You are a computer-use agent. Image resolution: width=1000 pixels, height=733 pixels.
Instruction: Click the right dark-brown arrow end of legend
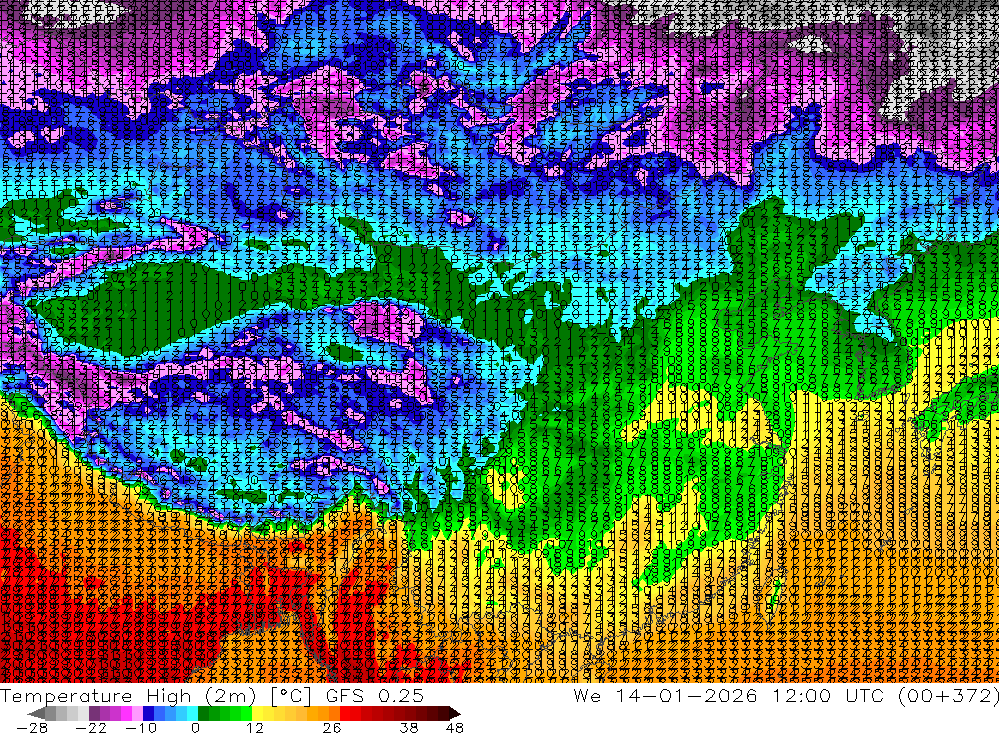pyautogui.click(x=455, y=713)
